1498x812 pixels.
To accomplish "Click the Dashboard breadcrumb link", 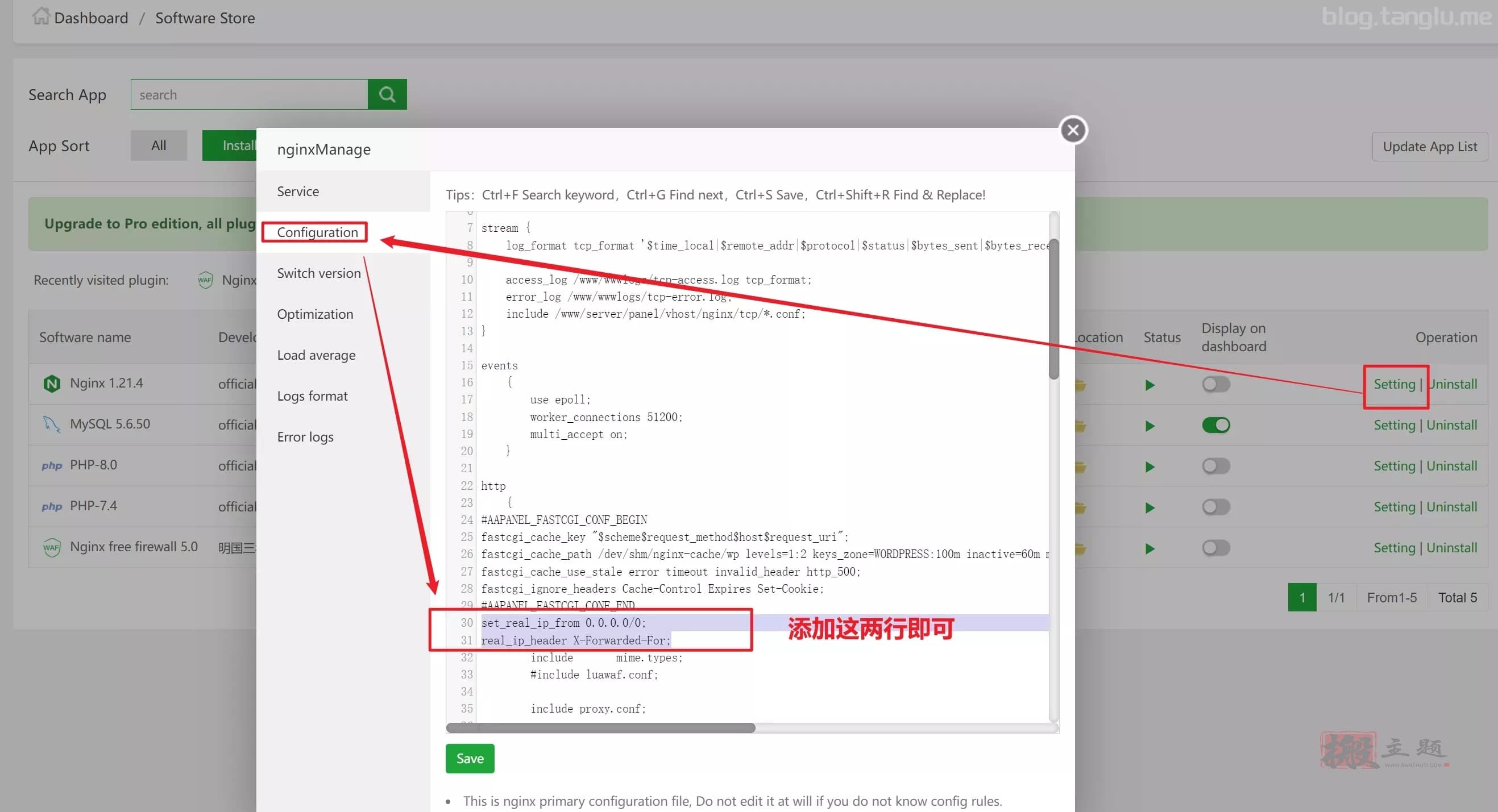I will tap(91, 18).
